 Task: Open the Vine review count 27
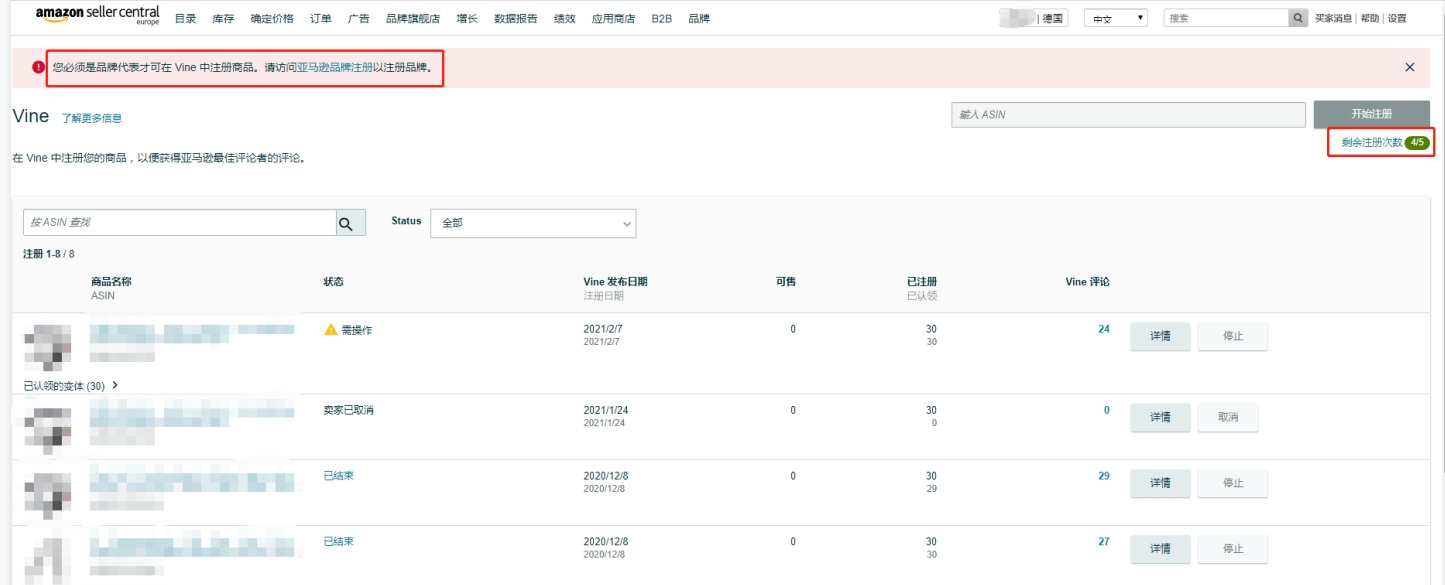pos(1104,541)
